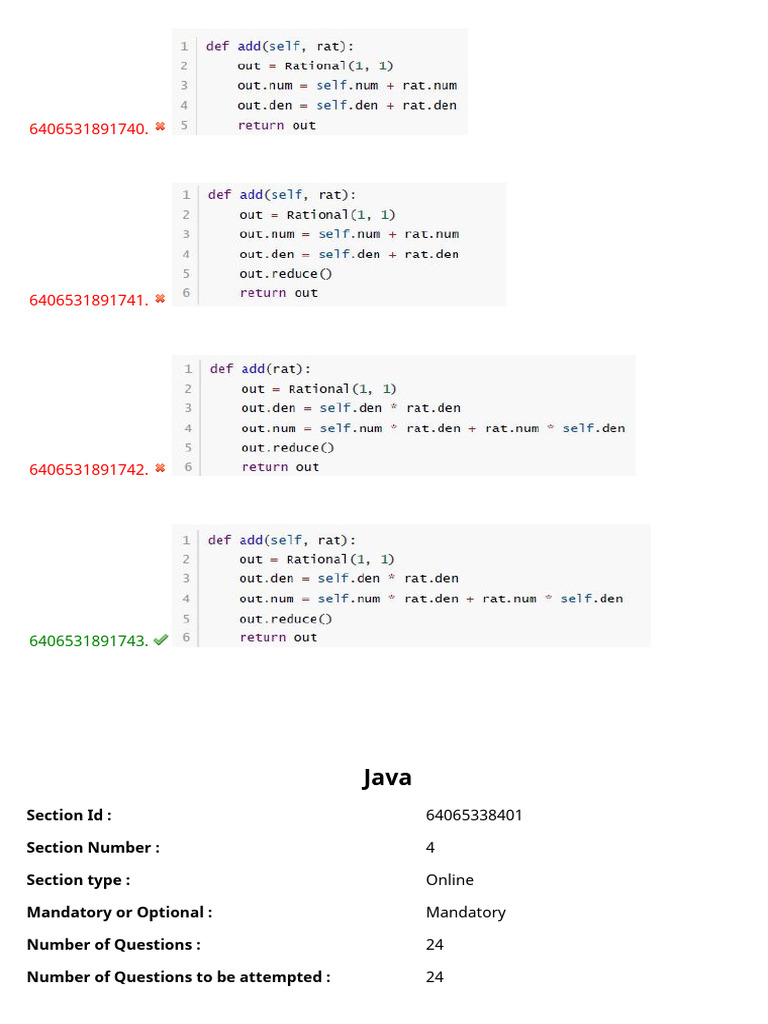Click the code block defining add(rat) without self
768x1024 pixels.
pyautogui.click(x=403, y=415)
